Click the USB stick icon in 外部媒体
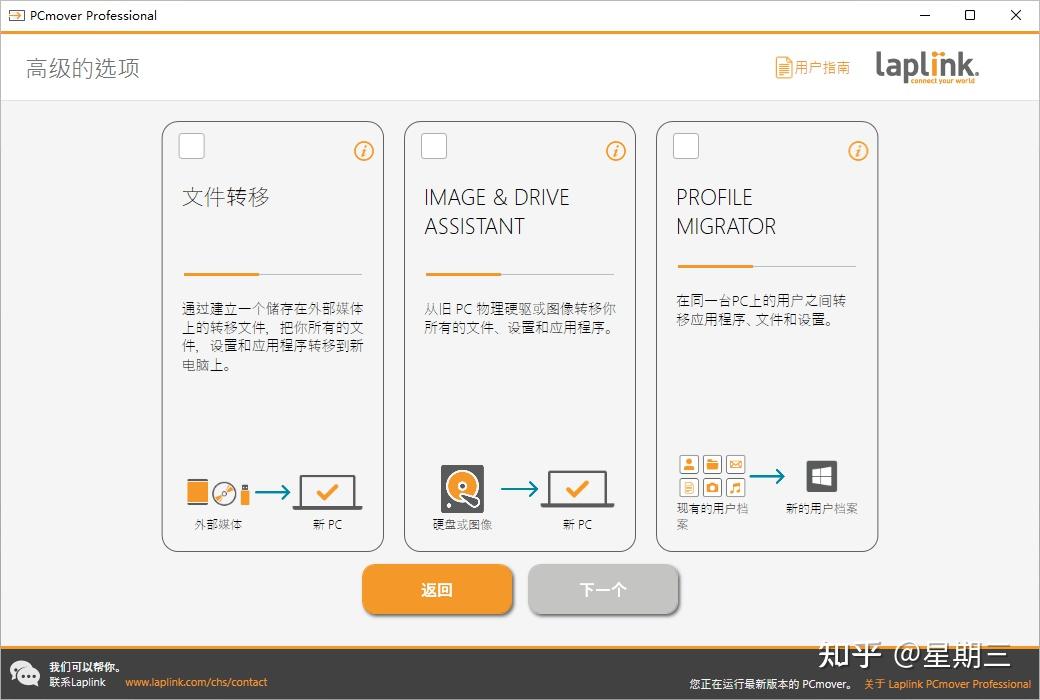The image size is (1040, 700). [x=245, y=494]
